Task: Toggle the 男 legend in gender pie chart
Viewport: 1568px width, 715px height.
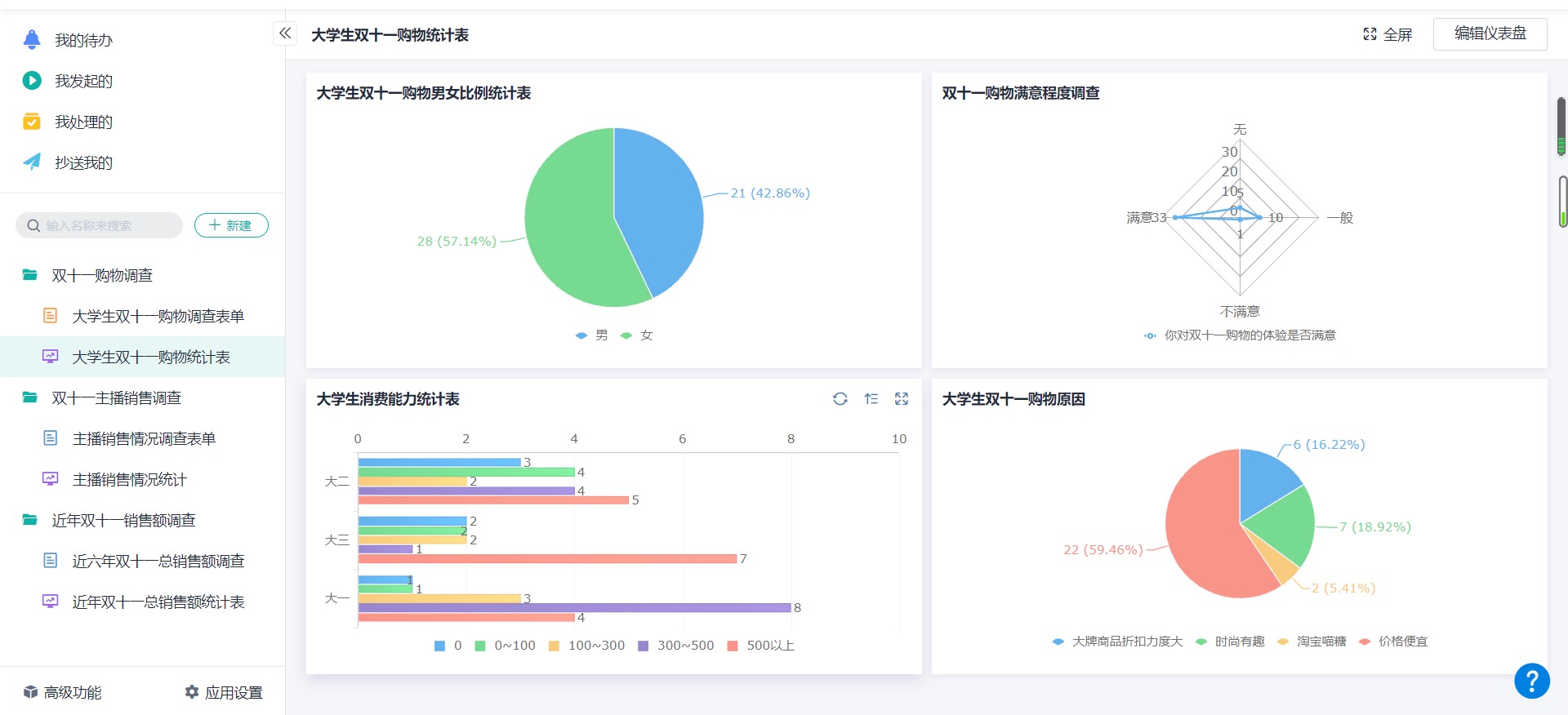Action: [592, 335]
